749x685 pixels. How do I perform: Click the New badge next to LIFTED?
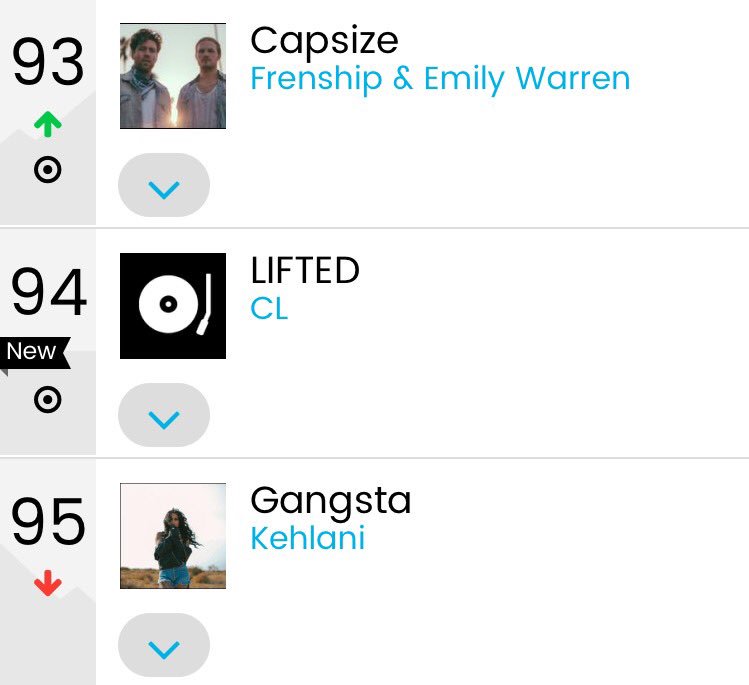click(34, 353)
